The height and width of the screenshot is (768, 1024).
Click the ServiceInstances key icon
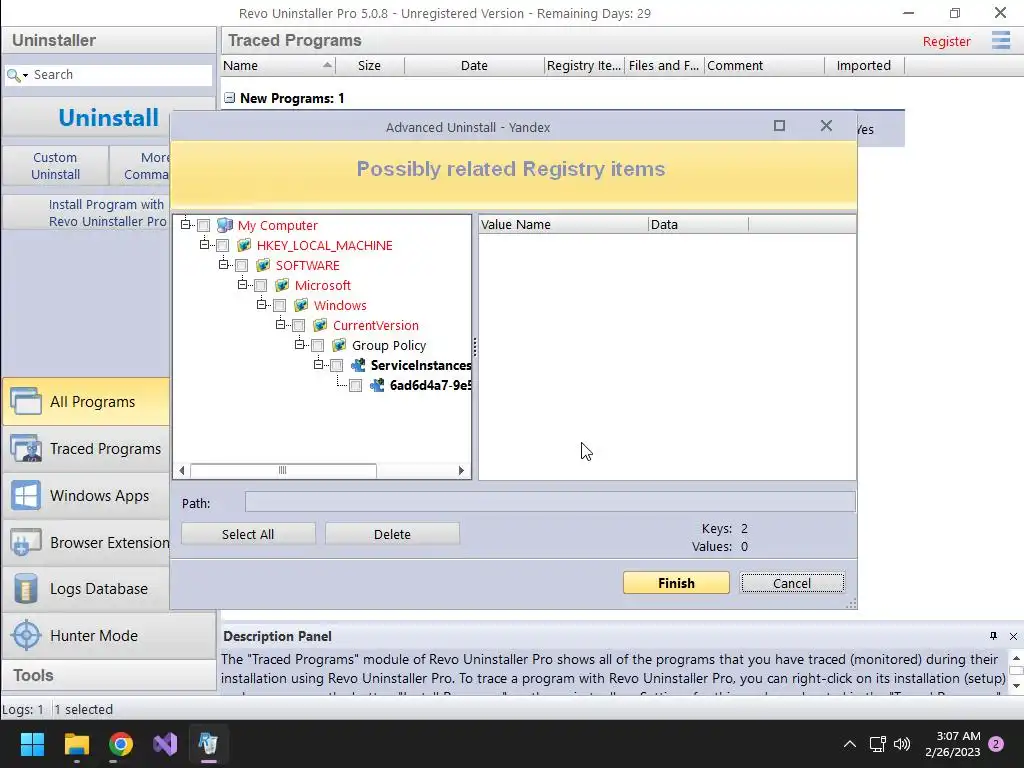point(358,365)
